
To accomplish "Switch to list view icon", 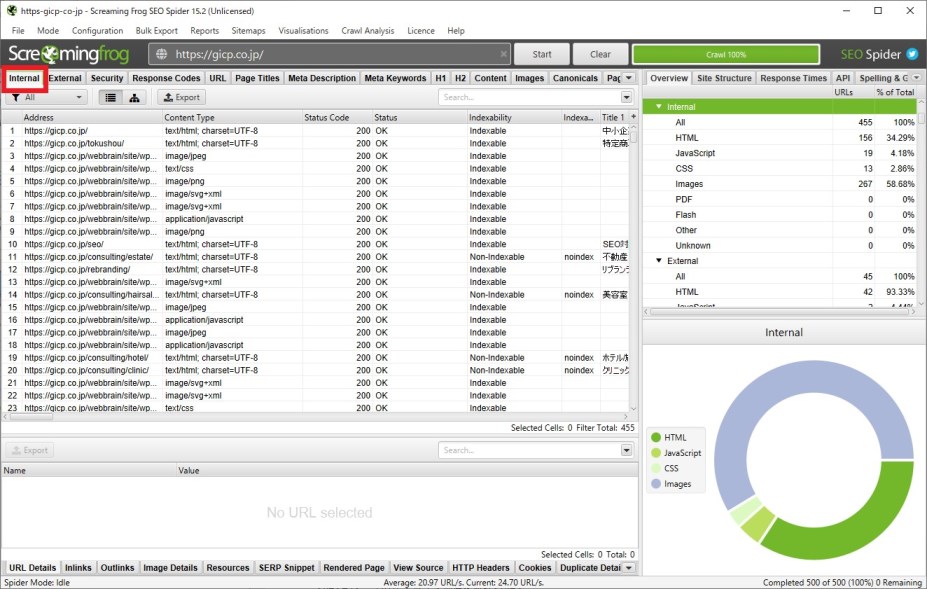I will [x=111, y=98].
